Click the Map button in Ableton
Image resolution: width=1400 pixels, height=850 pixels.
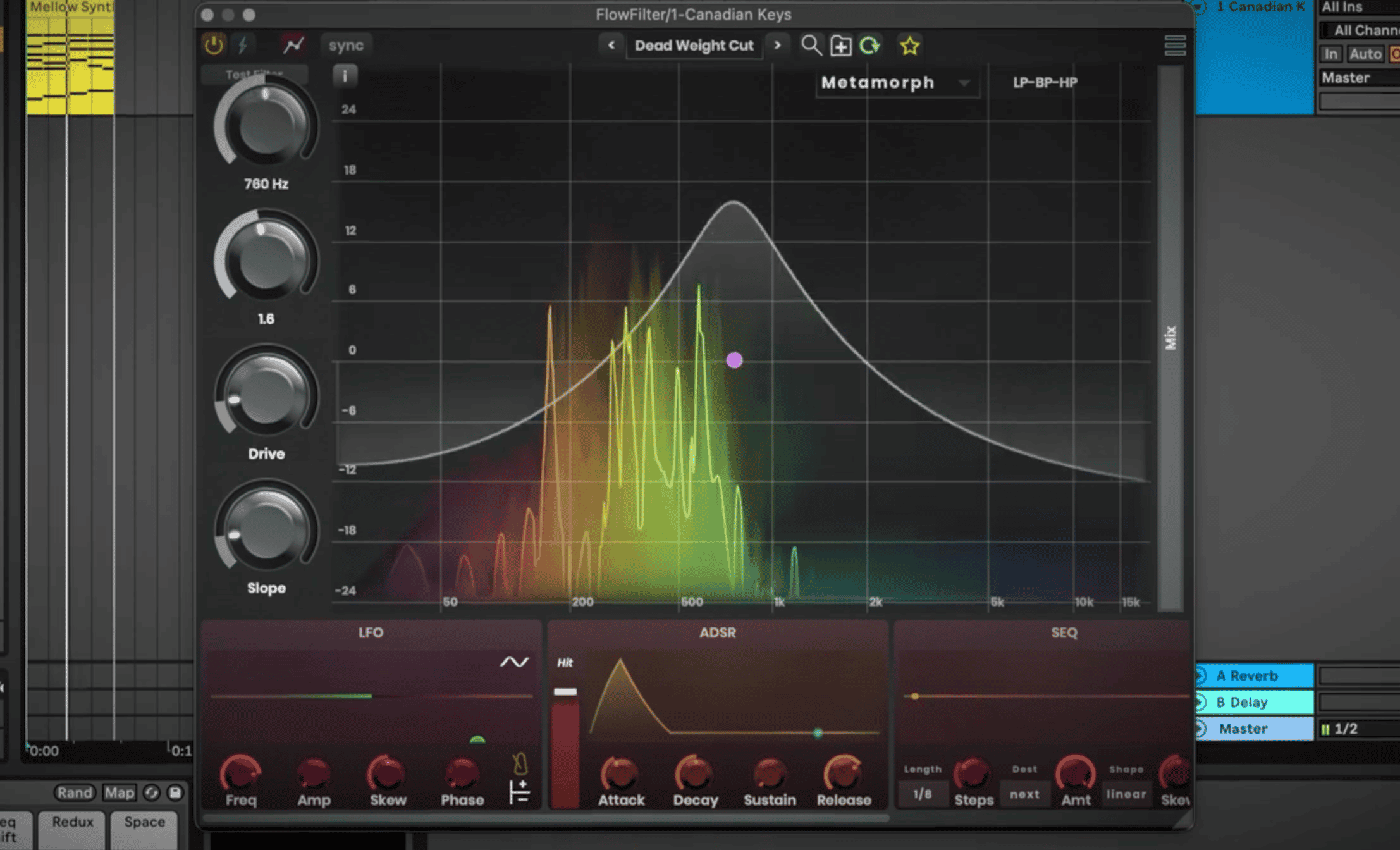pos(119,792)
